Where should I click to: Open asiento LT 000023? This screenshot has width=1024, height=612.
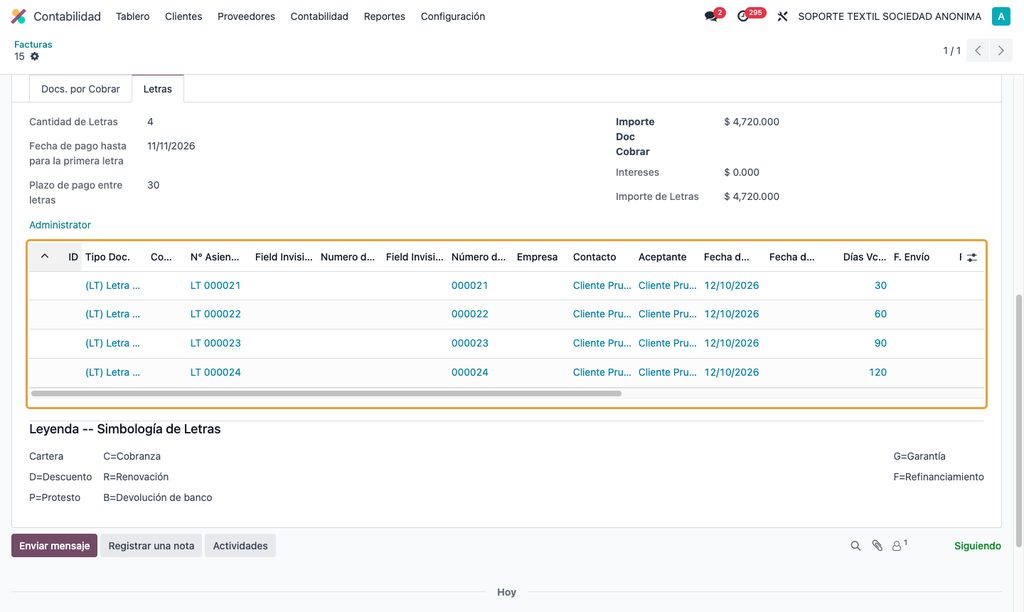click(x=216, y=343)
